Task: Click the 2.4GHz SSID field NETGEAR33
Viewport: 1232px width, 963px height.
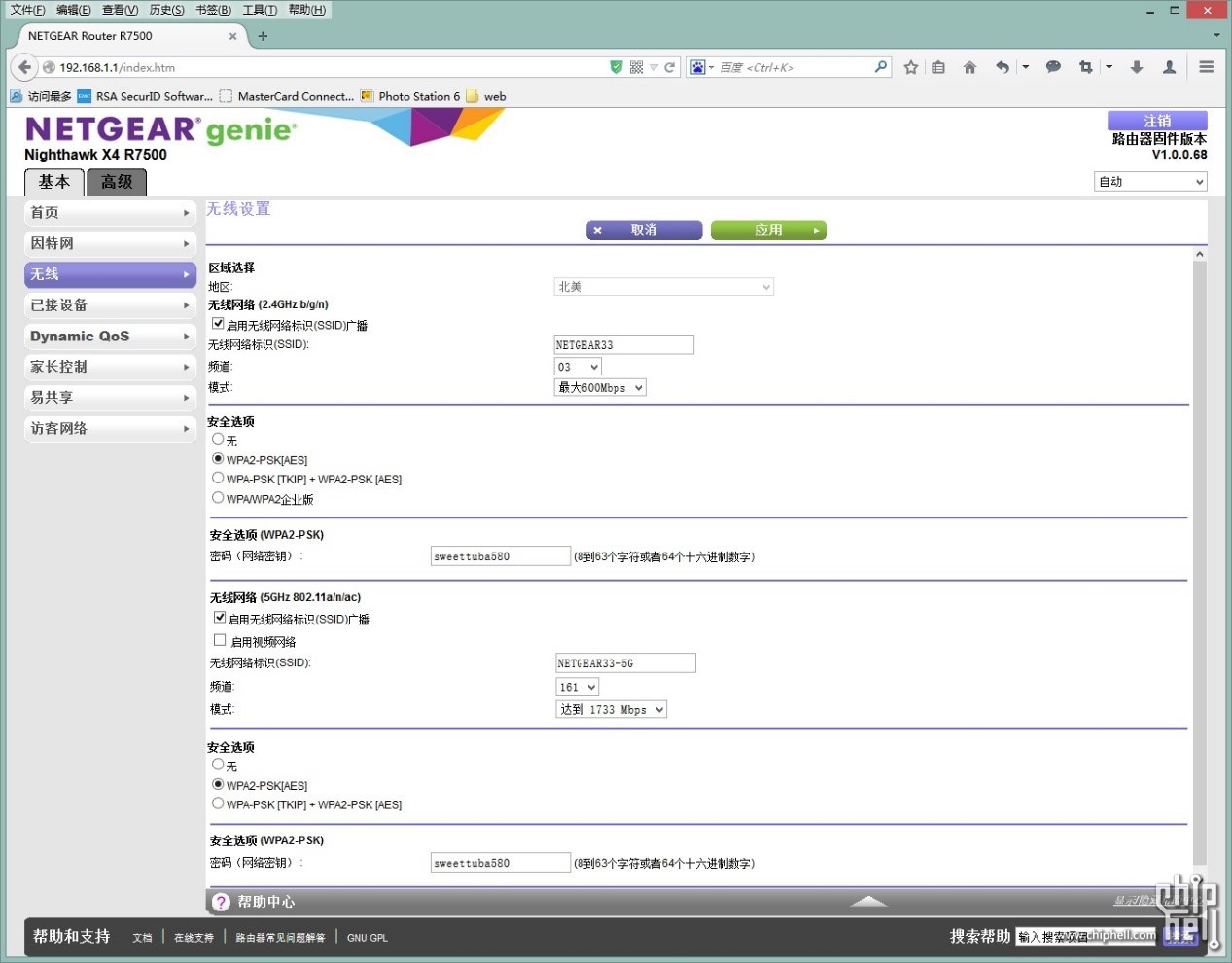Action: coord(623,344)
